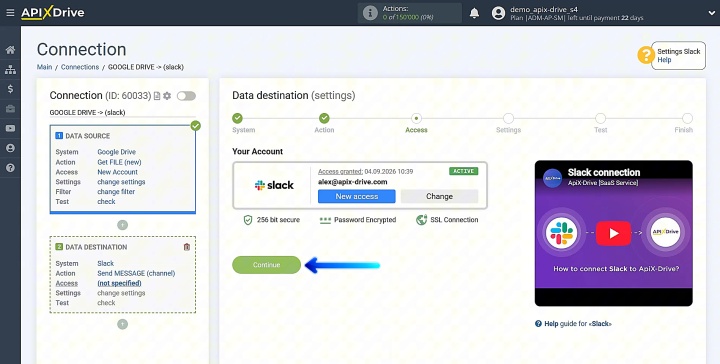Open New Account access link
The image size is (720, 364).
click(118, 172)
